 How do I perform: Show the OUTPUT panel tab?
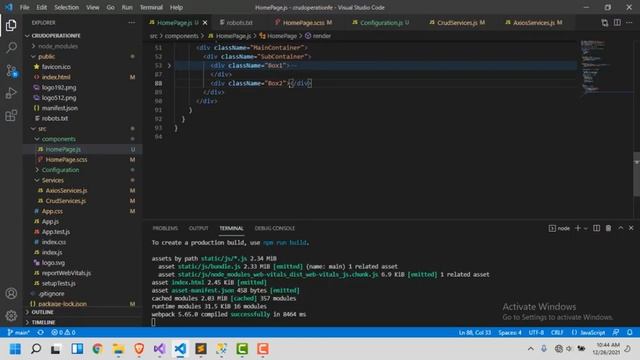198,229
